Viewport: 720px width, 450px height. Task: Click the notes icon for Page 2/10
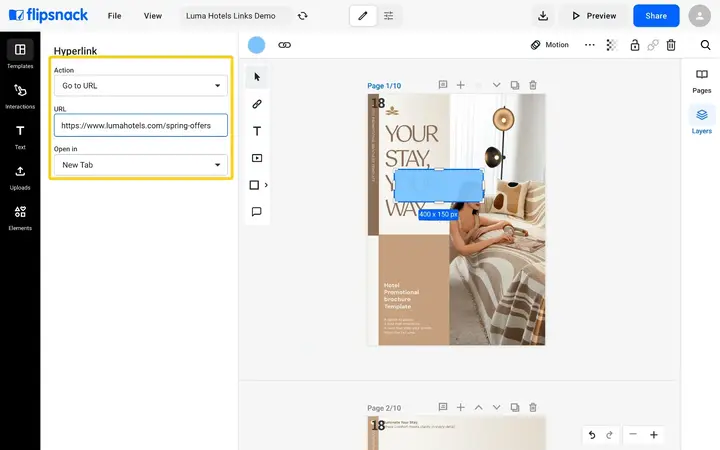(x=443, y=407)
